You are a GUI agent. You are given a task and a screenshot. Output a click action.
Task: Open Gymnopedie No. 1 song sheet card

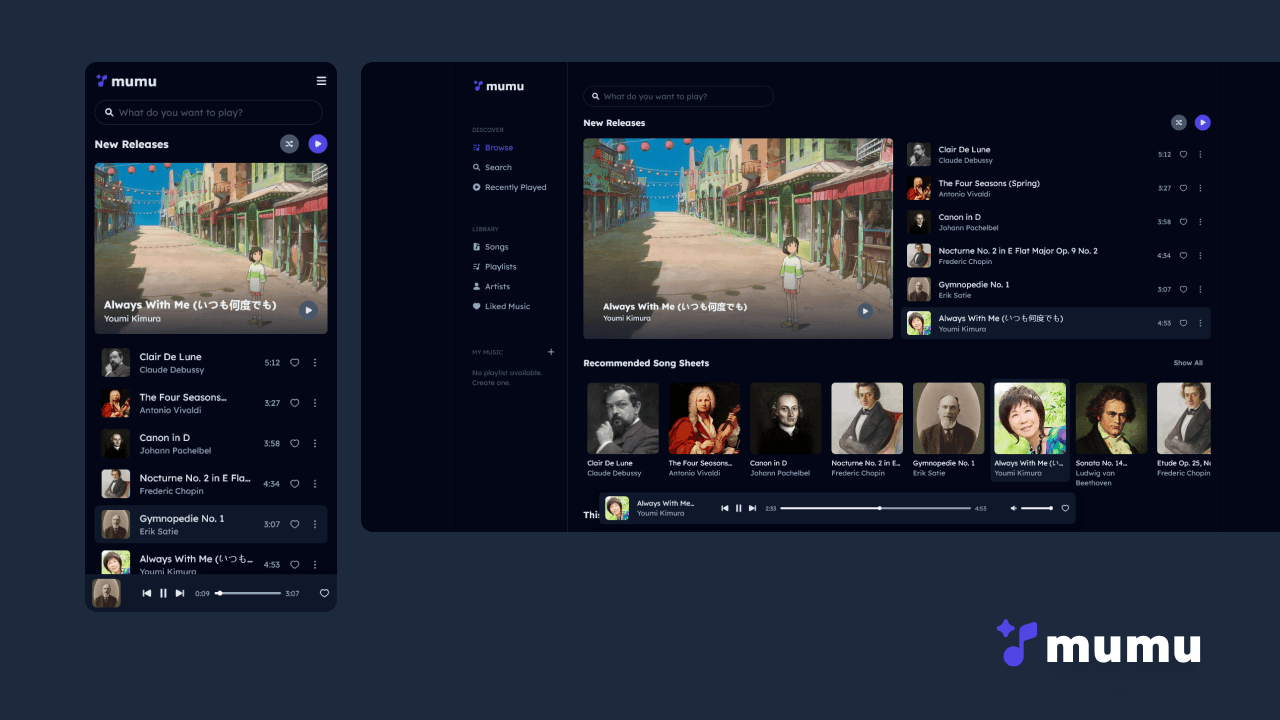[949, 430]
